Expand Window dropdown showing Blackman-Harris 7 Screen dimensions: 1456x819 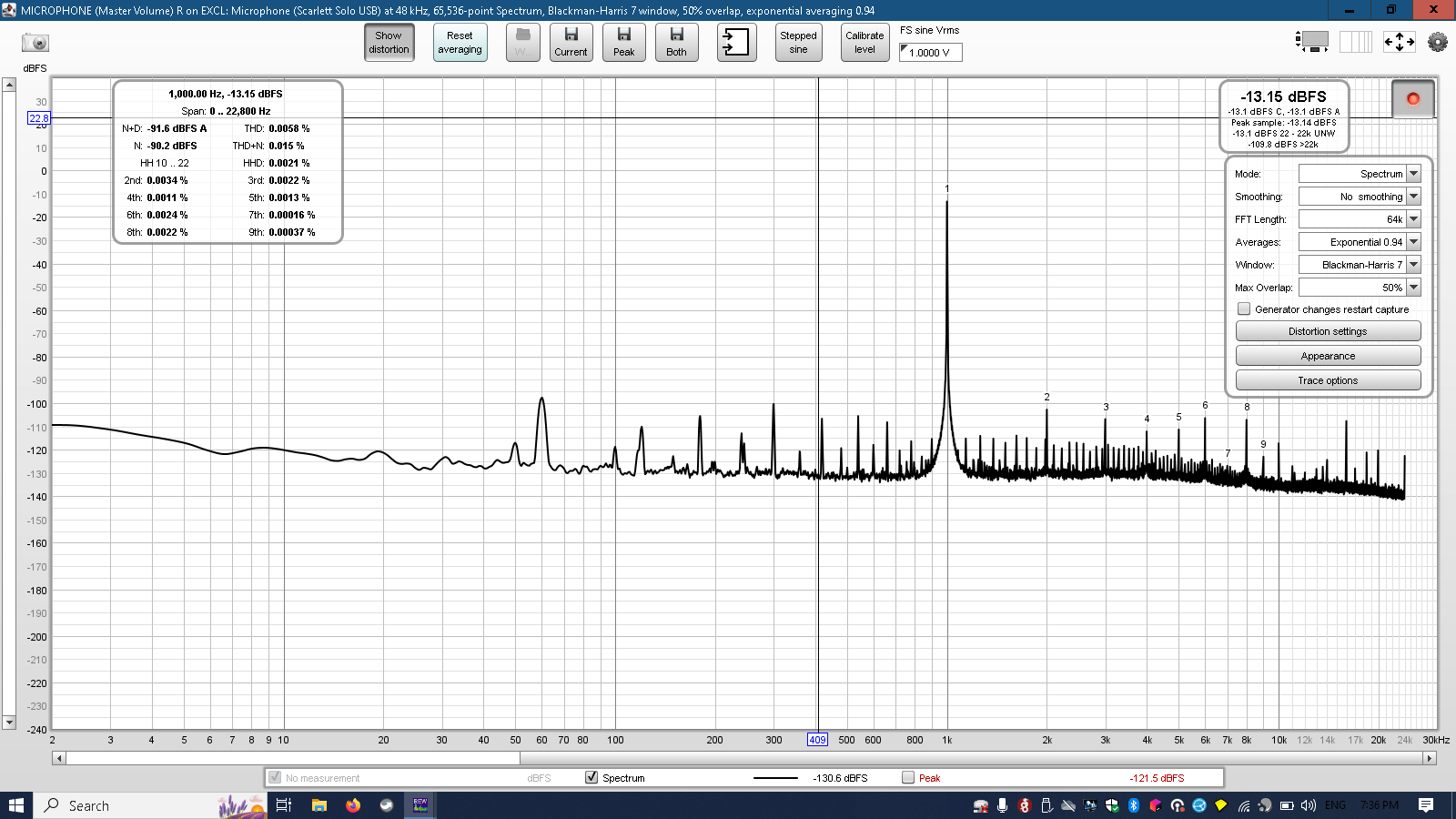click(x=1360, y=265)
